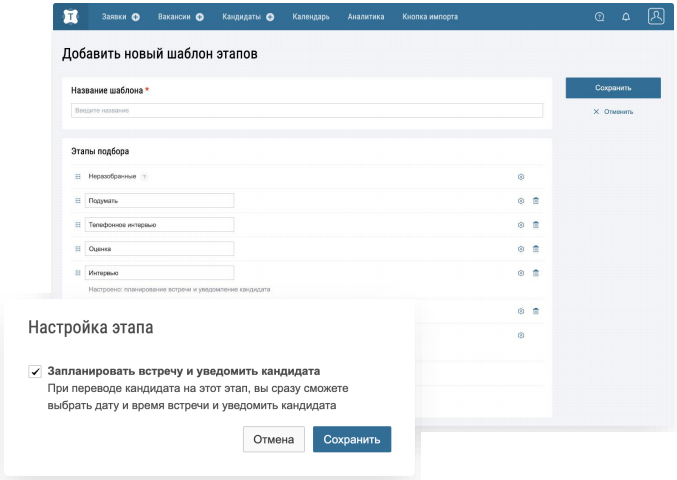Open settings gear for Подумать stage
The image size is (677, 480).
[521, 201]
